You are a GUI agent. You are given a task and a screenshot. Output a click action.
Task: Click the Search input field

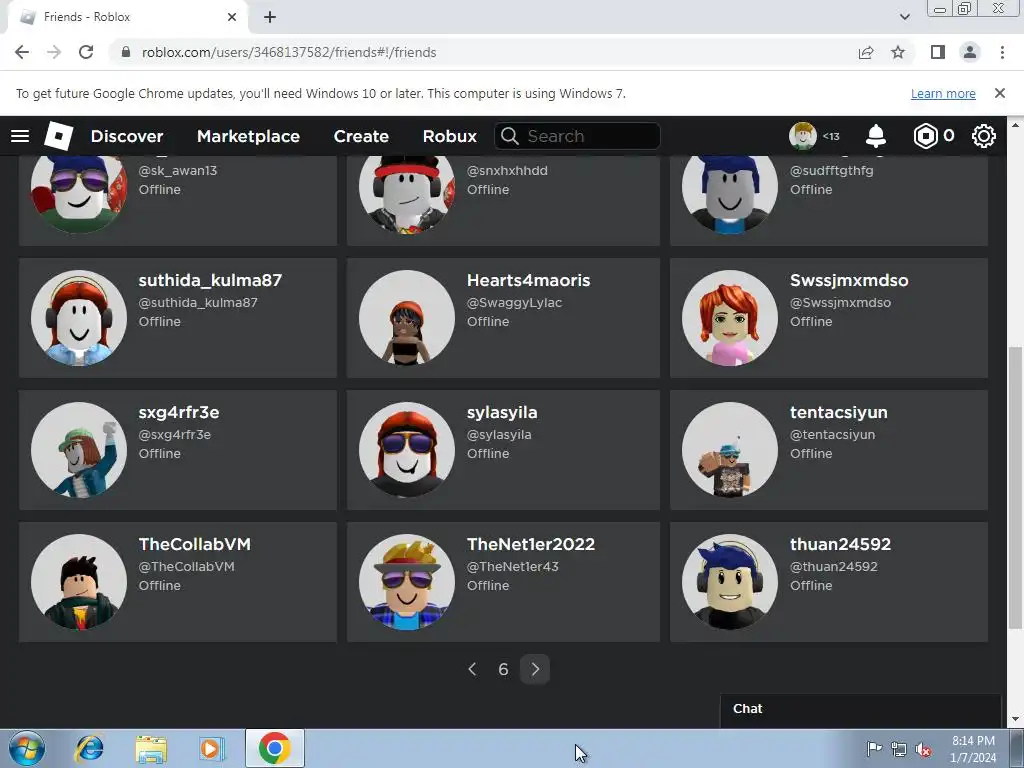pyautogui.click(x=577, y=136)
